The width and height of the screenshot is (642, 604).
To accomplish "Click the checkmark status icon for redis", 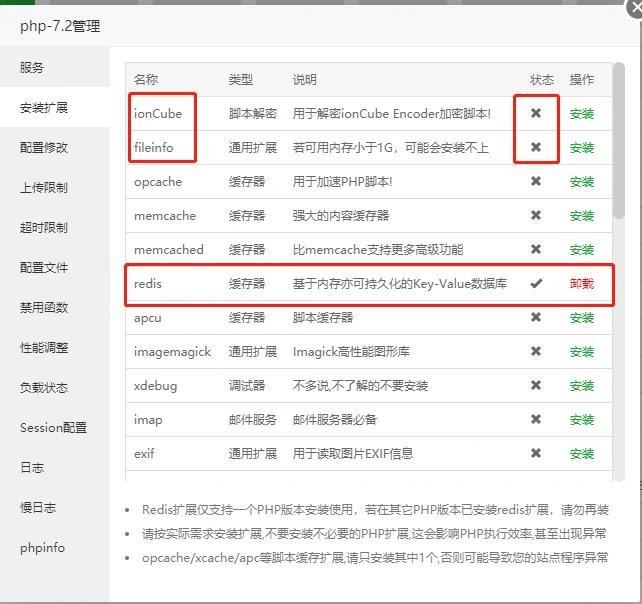I will [536, 283].
